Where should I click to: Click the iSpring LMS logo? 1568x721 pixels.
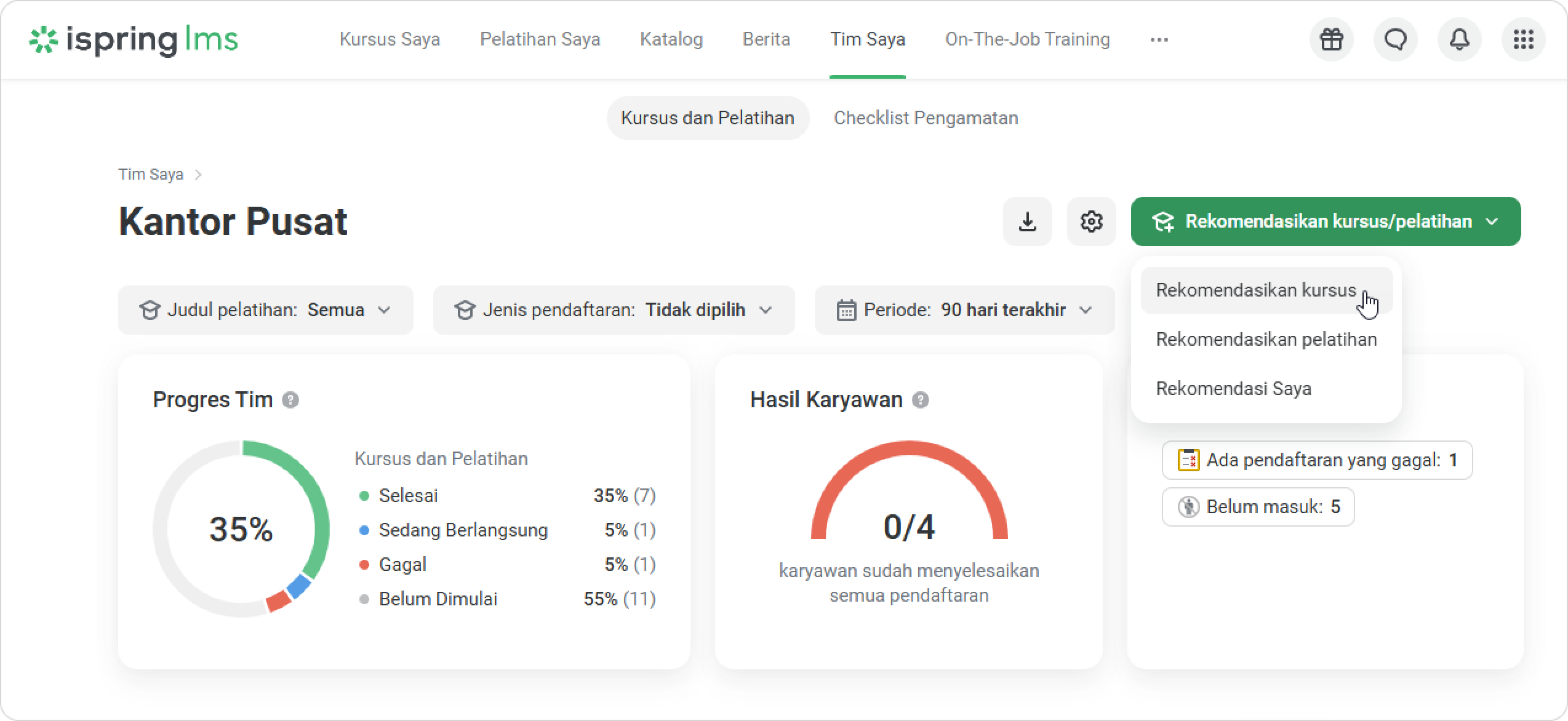pyautogui.click(x=134, y=40)
